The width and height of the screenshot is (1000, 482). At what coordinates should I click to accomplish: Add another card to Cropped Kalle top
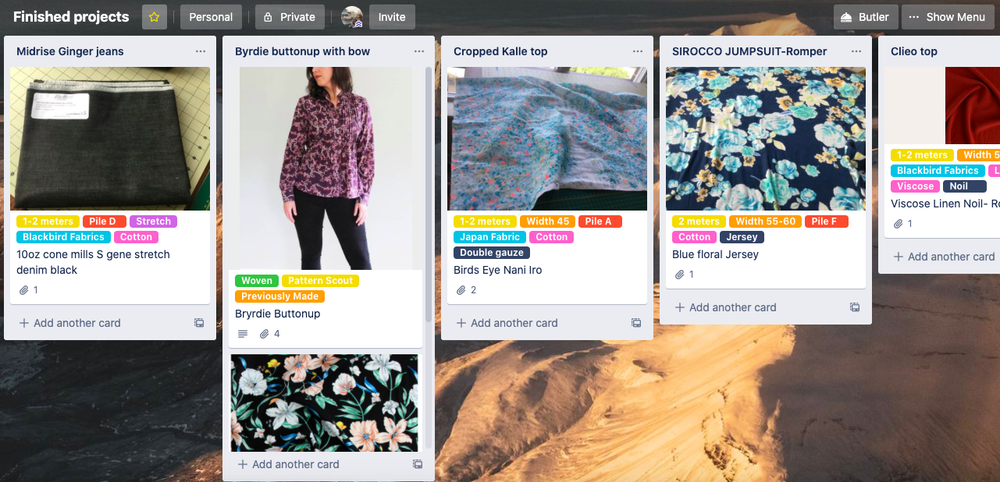coord(507,323)
